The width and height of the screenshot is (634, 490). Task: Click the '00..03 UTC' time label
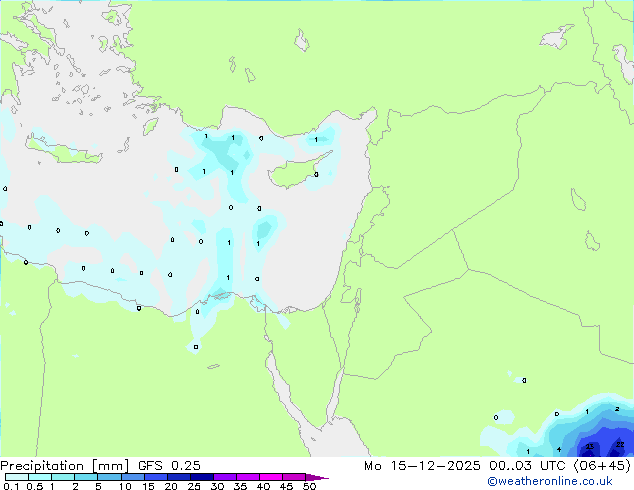click(x=527, y=466)
